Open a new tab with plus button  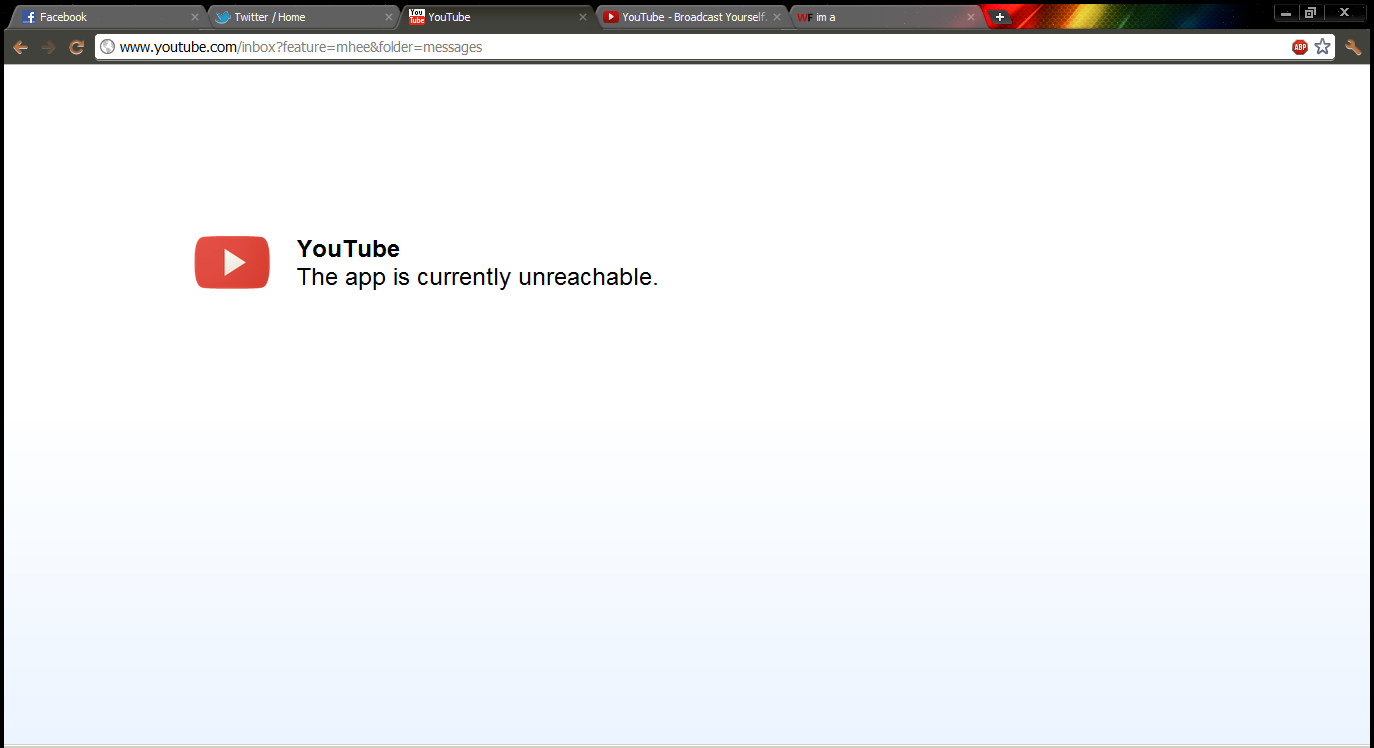[x=999, y=17]
